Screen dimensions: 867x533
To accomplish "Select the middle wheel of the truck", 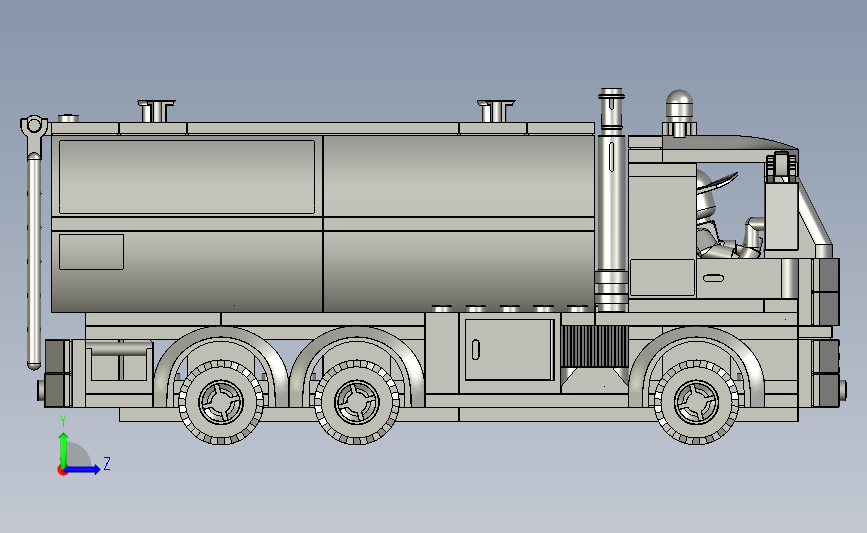I will (x=357, y=402).
